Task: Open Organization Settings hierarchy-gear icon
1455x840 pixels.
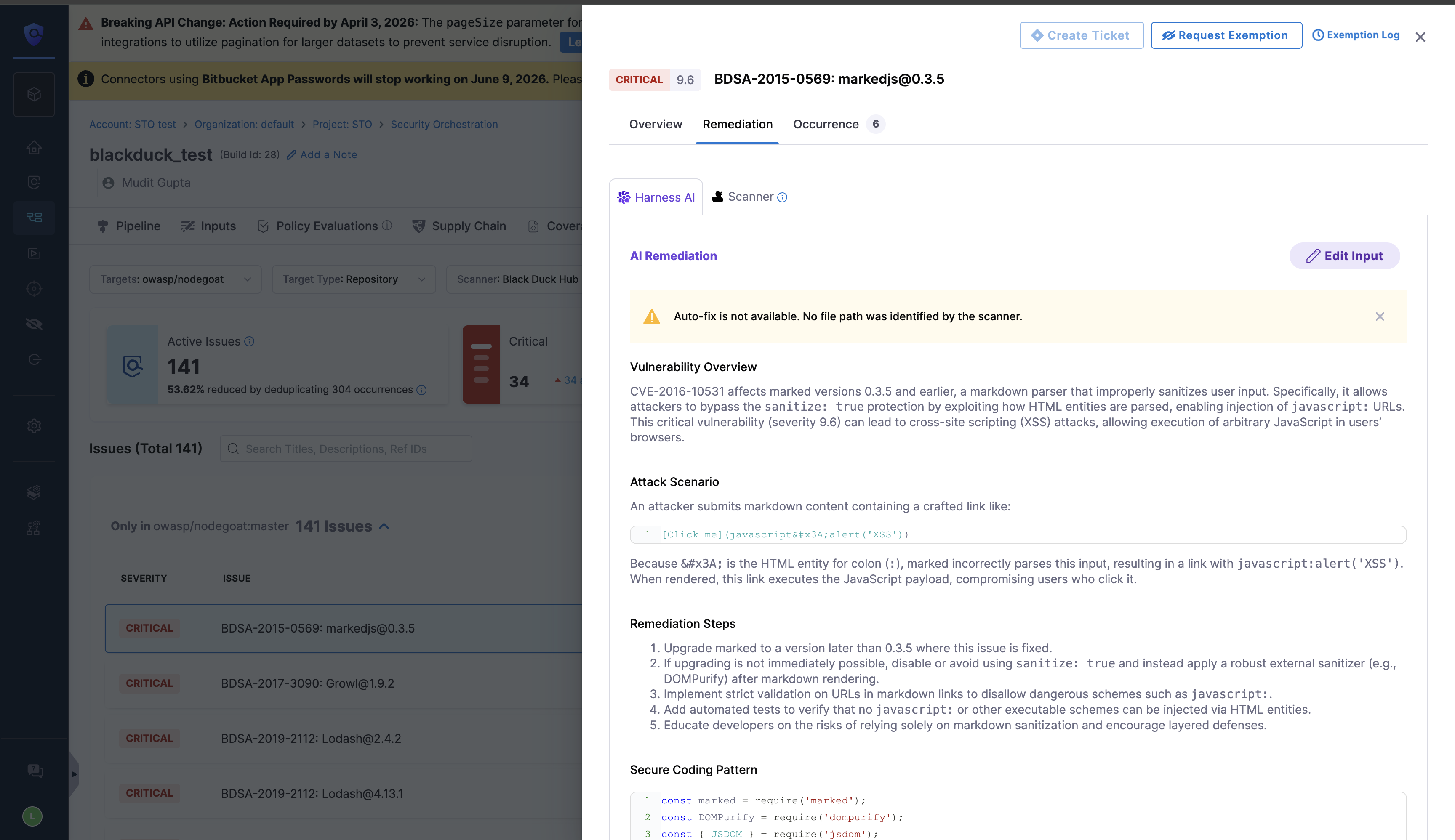Action: (34, 528)
